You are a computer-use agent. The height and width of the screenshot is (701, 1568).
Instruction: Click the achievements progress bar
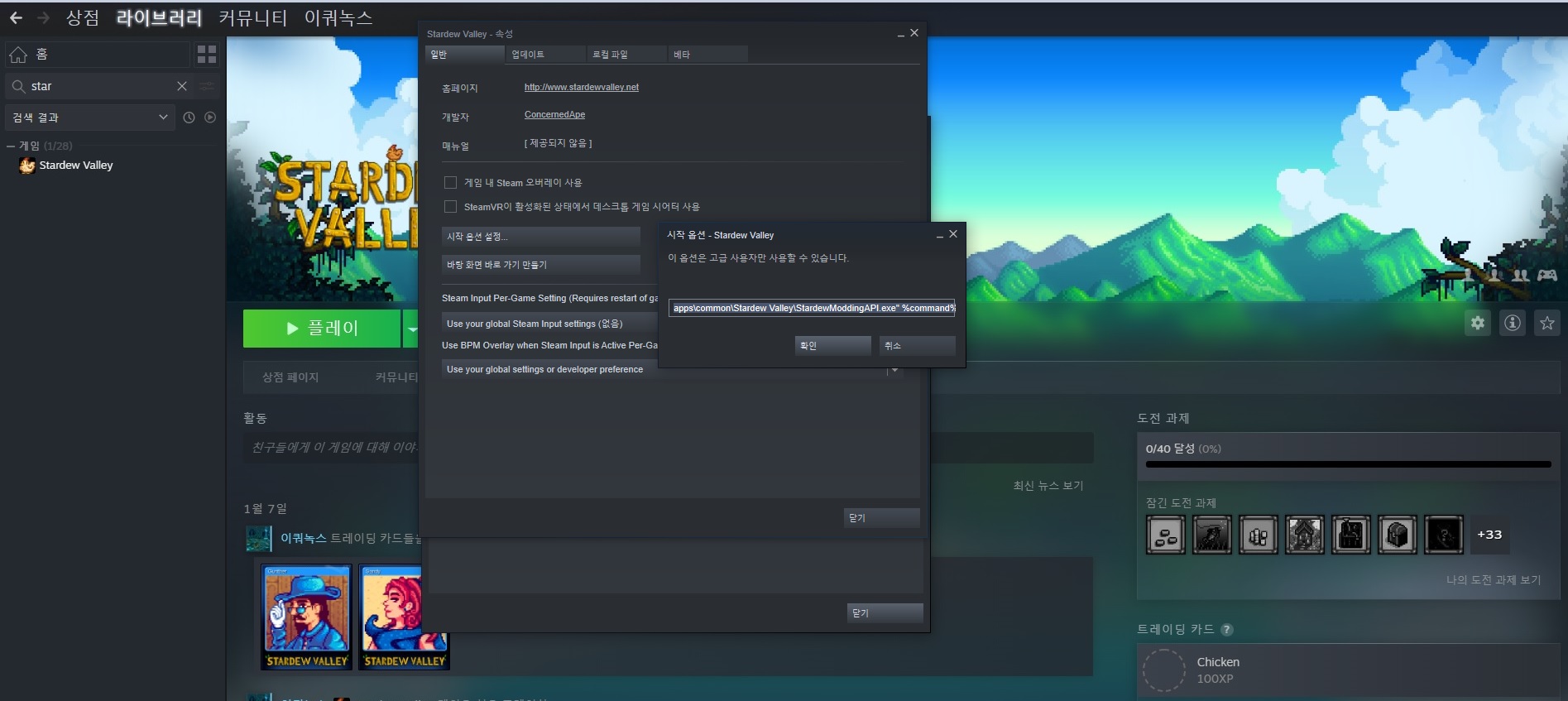(x=1348, y=464)
